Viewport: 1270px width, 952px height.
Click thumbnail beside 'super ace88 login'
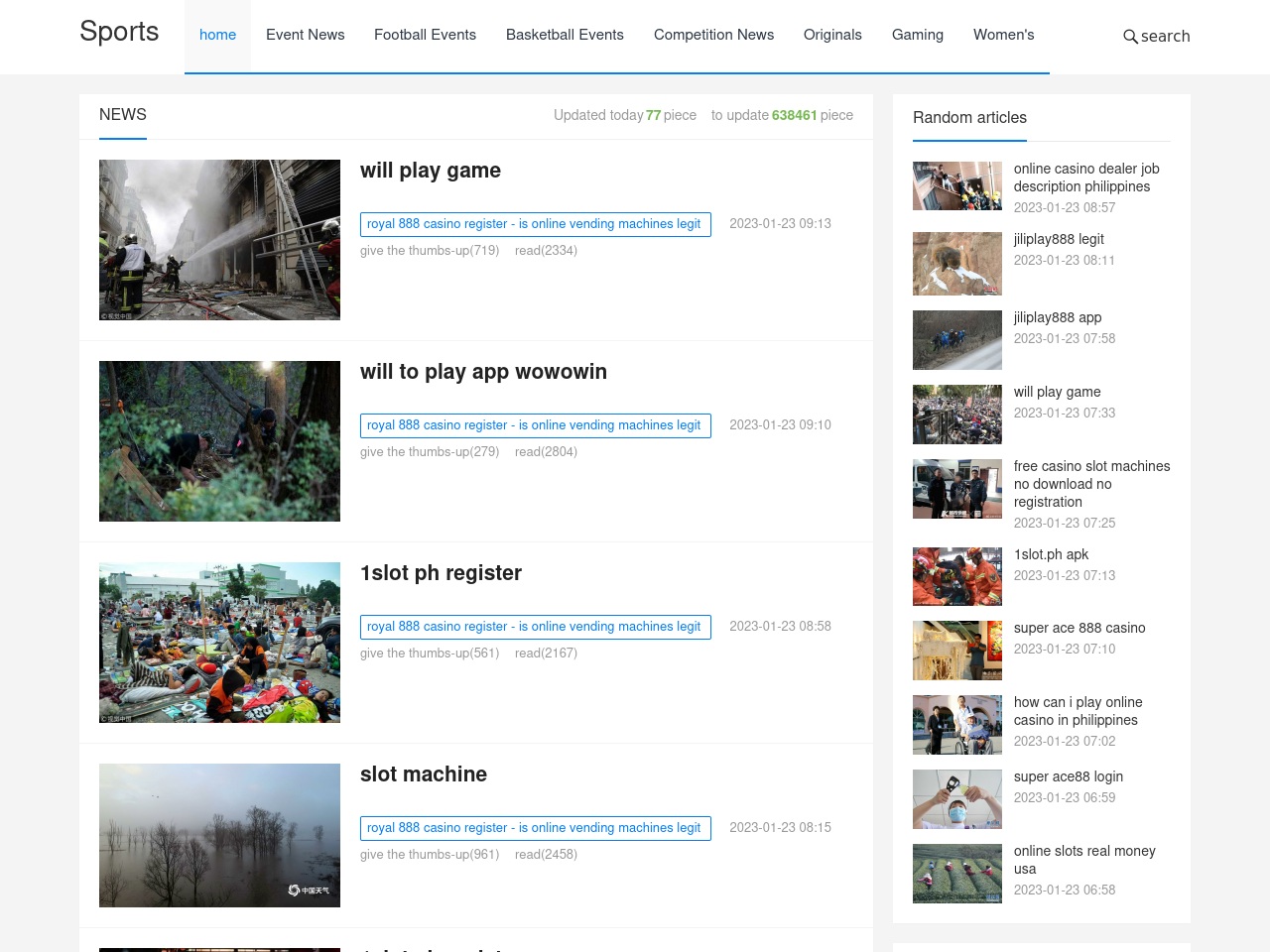tap(957, 799)
